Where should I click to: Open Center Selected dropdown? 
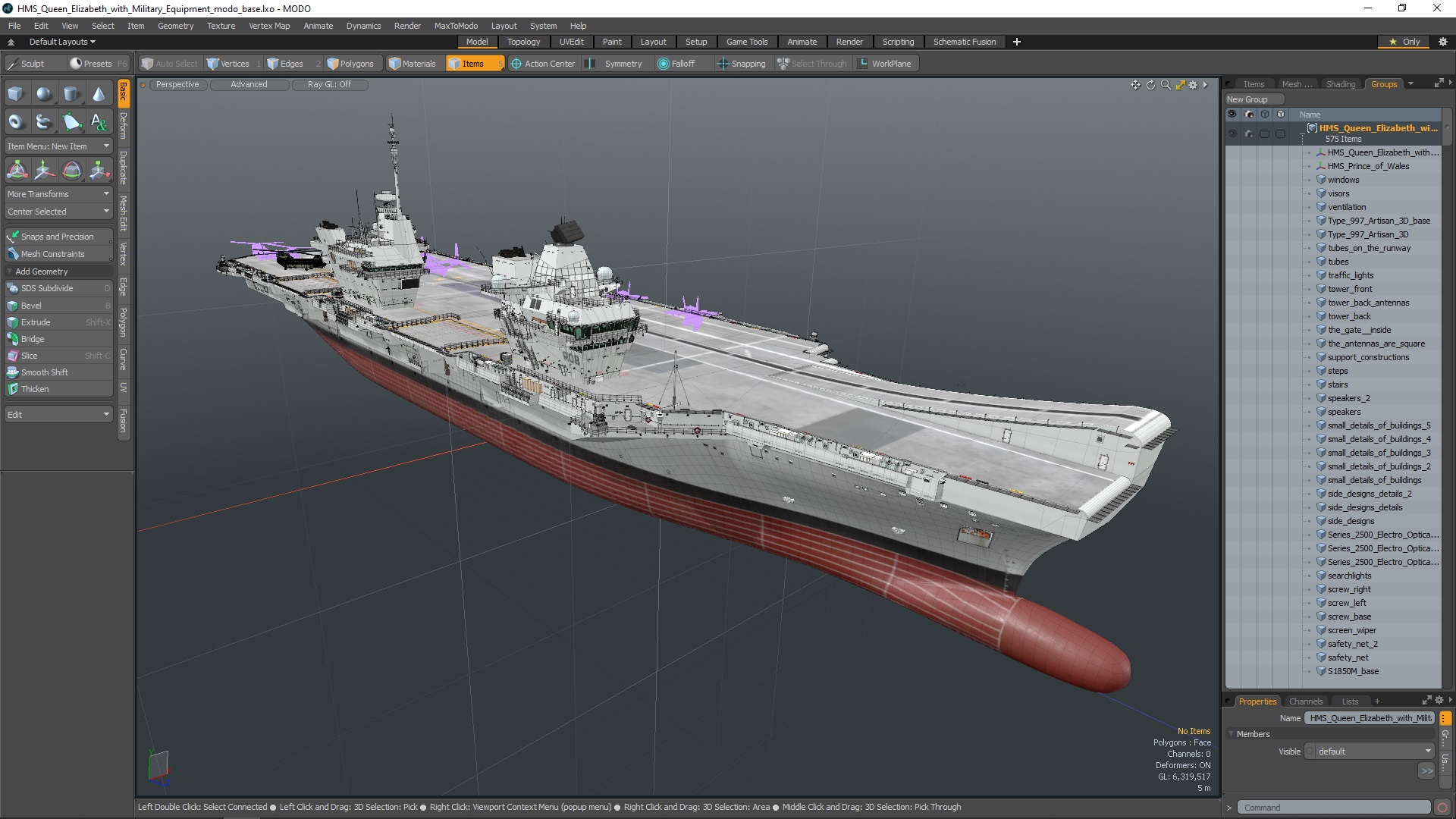(x=58, y=212)
